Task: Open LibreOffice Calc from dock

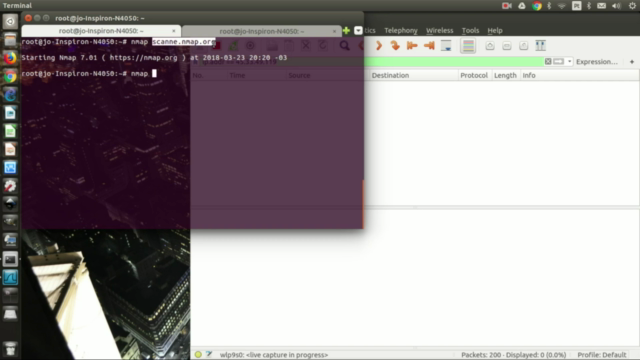Action: coord(10,131)
